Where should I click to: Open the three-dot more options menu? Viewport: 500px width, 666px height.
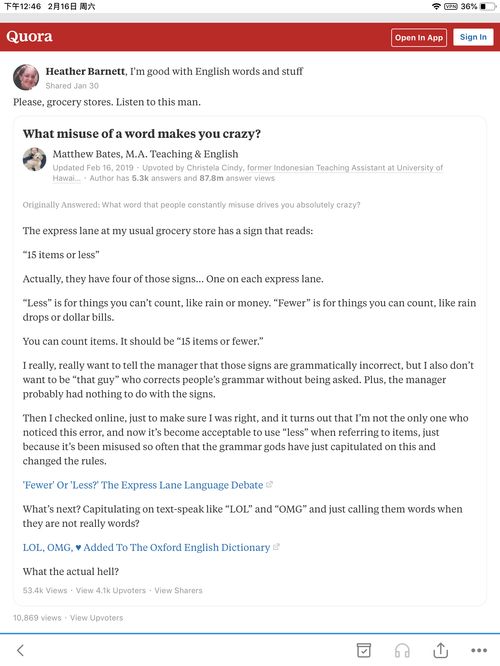479,650
